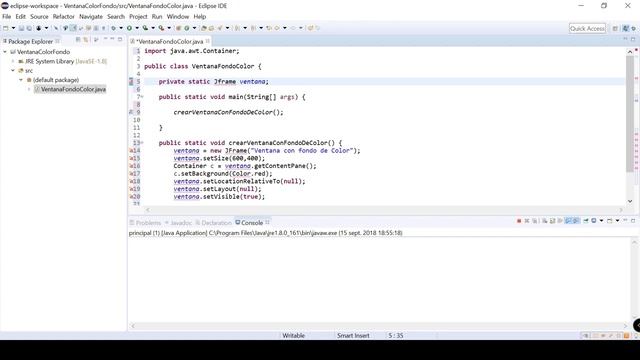Collapse the main method fold on line 7
This screenshot has height=360, width=640.
(142, 97)
